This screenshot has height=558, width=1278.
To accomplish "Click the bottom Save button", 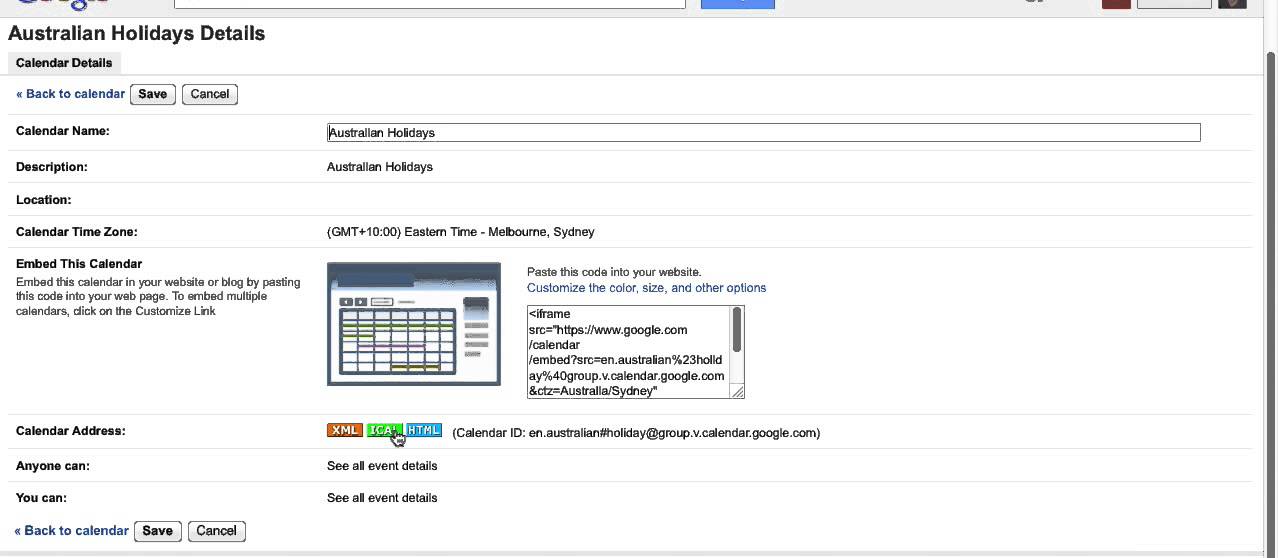I will [x=157, y=531].
